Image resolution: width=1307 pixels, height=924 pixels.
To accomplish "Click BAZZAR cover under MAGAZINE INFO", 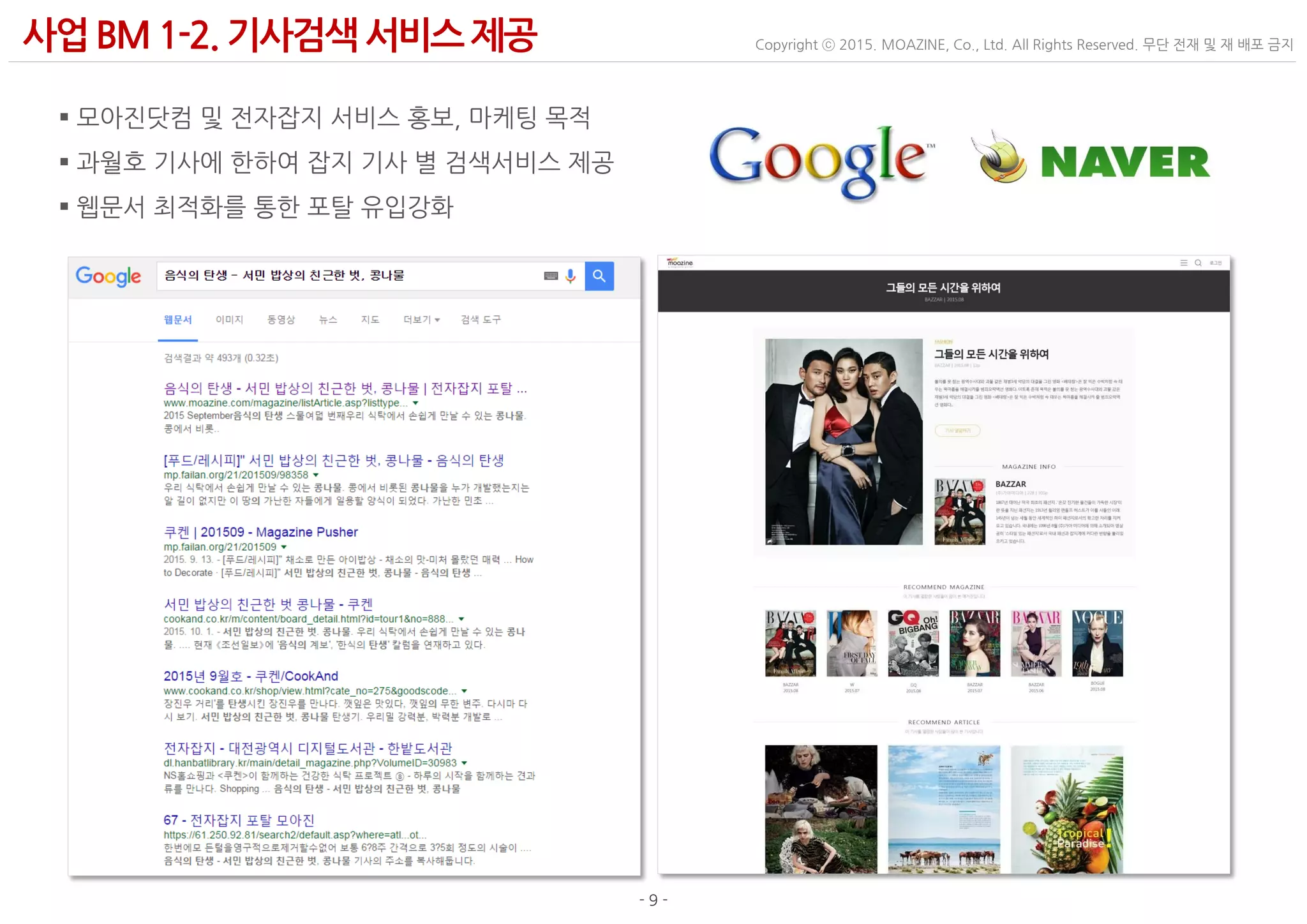I will tap(960, 511).
